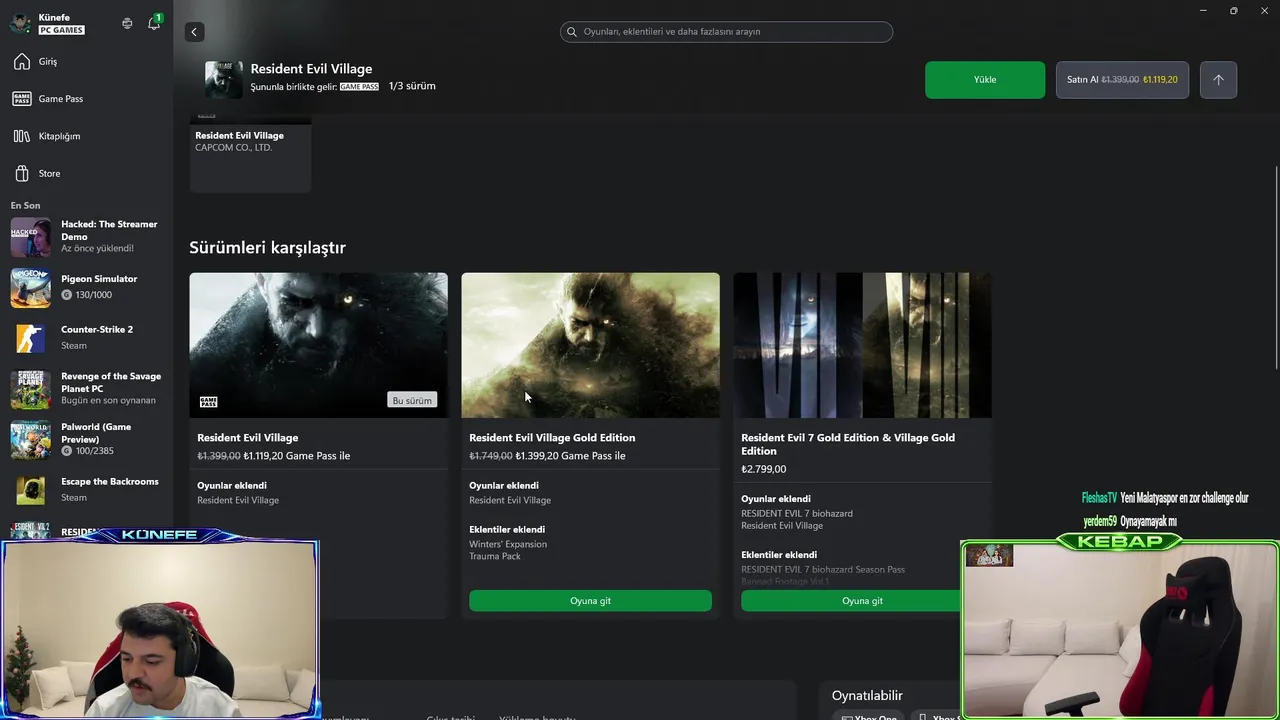Open Hacked: The Streamer Demo in recents

pos(86,237)
